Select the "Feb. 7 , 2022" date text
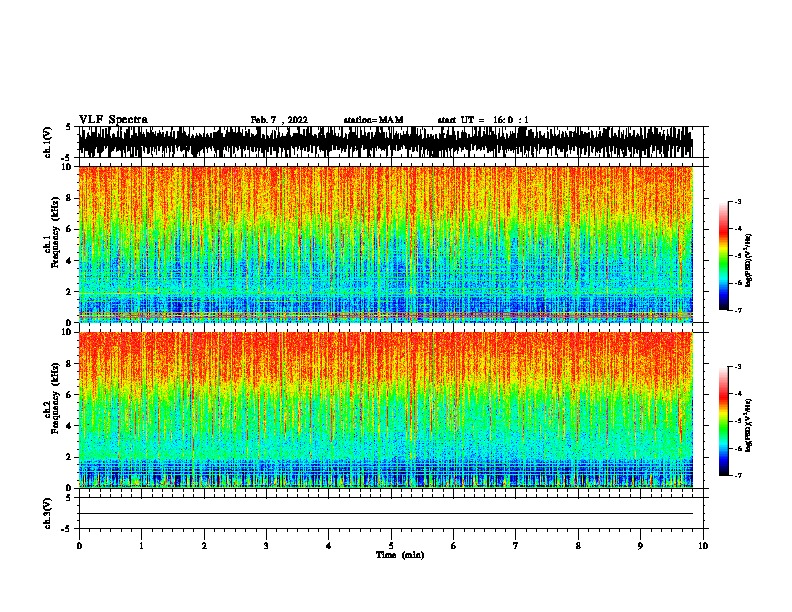This screenshot has height=612, width=792. coord(279,120)
